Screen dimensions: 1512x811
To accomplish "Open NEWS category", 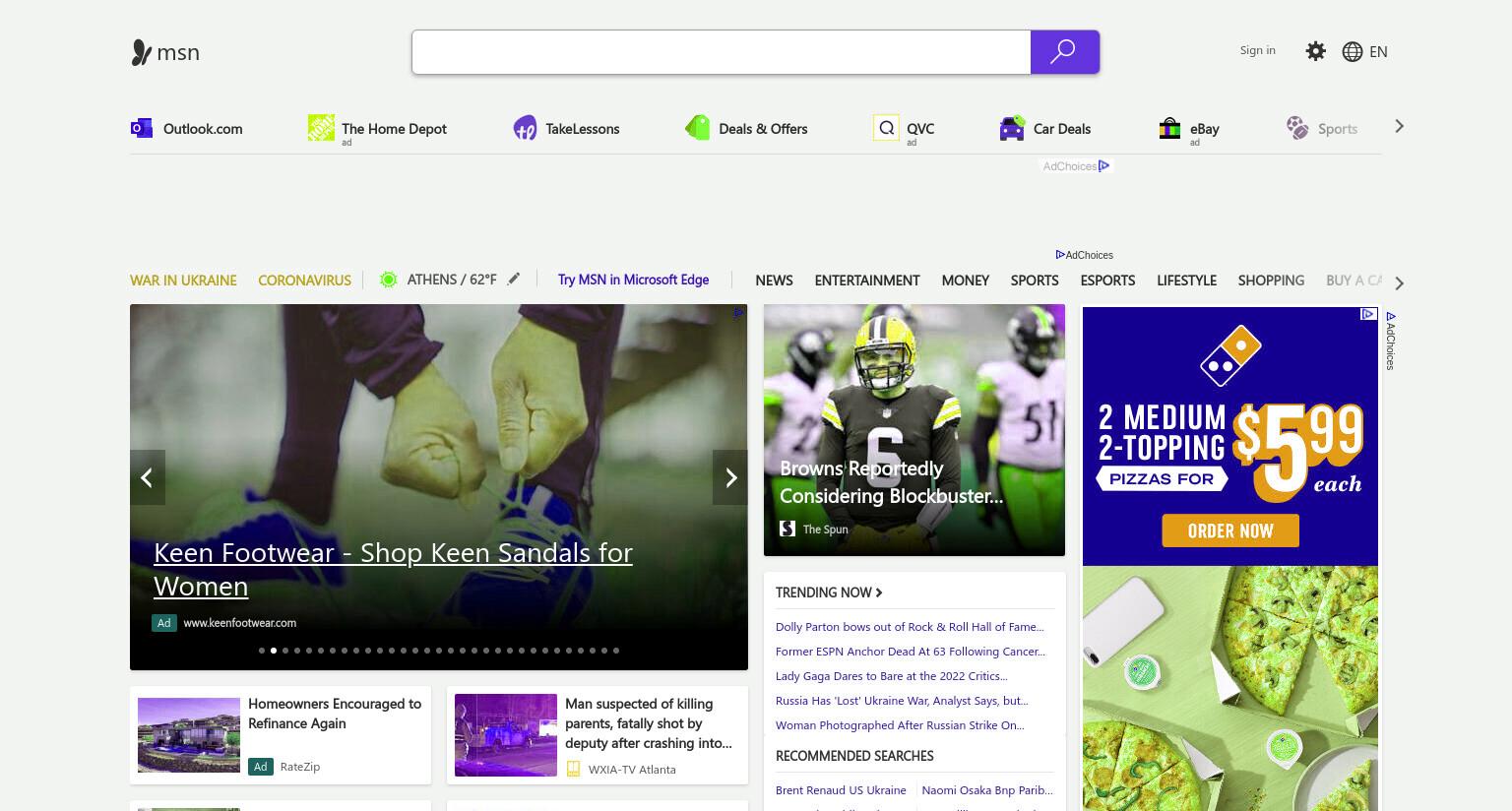I will pos(774,281).
